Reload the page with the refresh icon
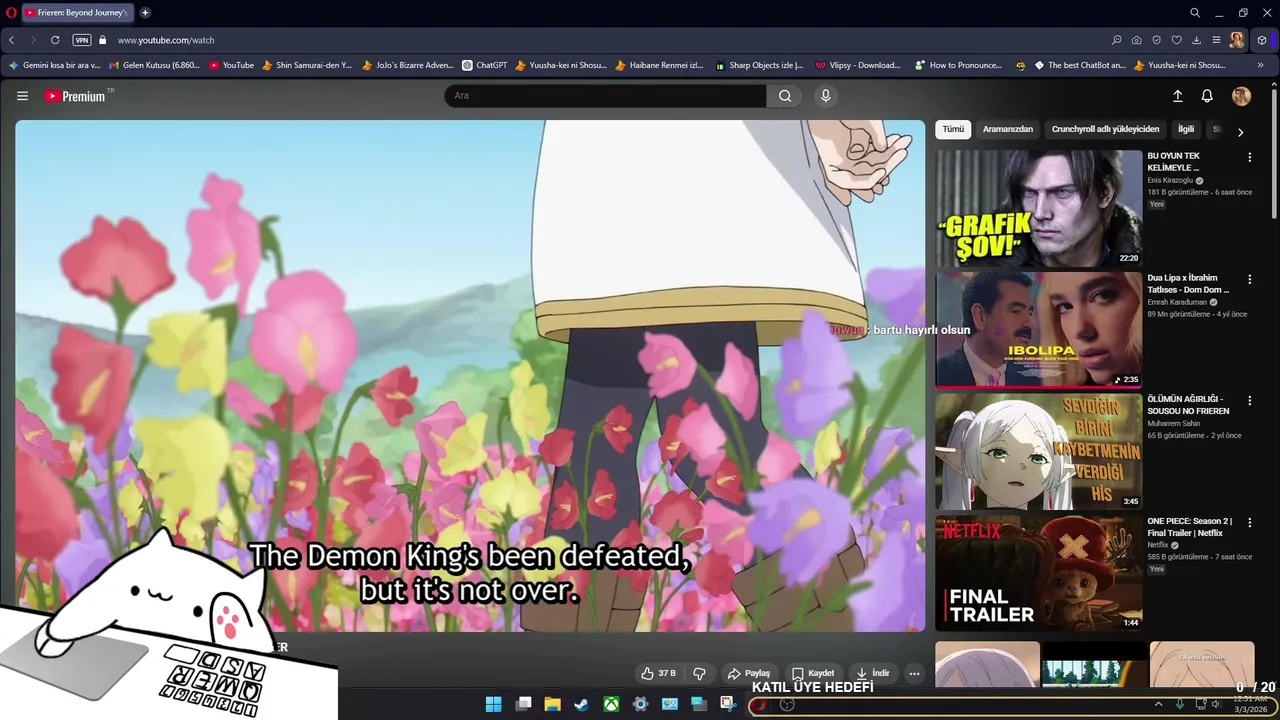This screenshot has height=720, width=1280. pyautogui.click(x=55, y=40)
